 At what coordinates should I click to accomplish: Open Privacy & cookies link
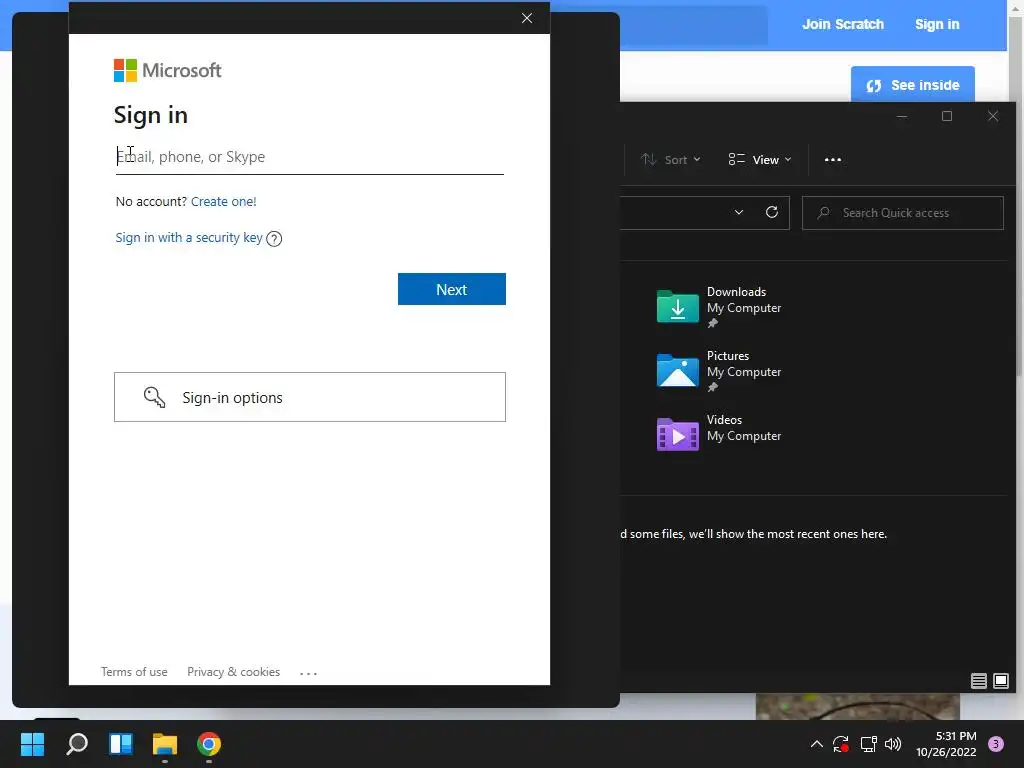point(233,672)
